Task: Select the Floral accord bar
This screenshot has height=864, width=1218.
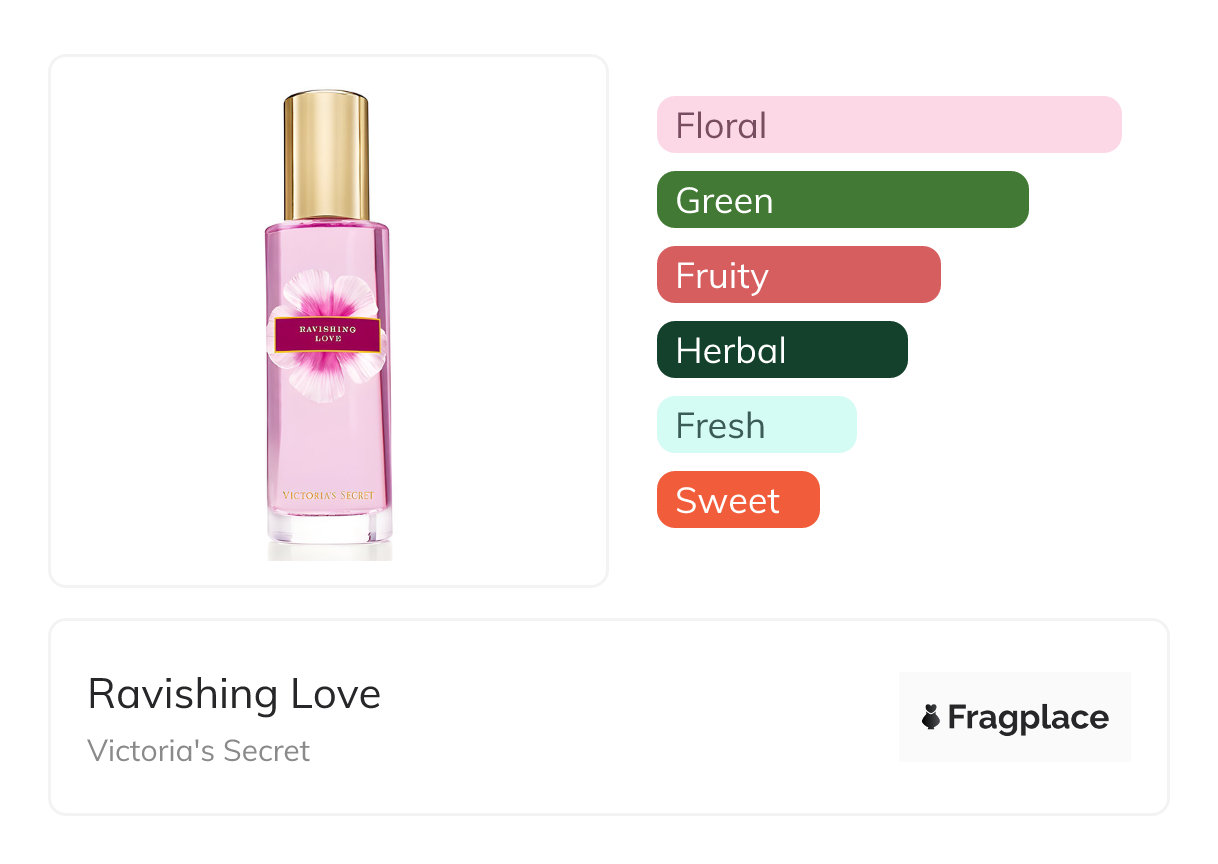Action: click(888, 125)
